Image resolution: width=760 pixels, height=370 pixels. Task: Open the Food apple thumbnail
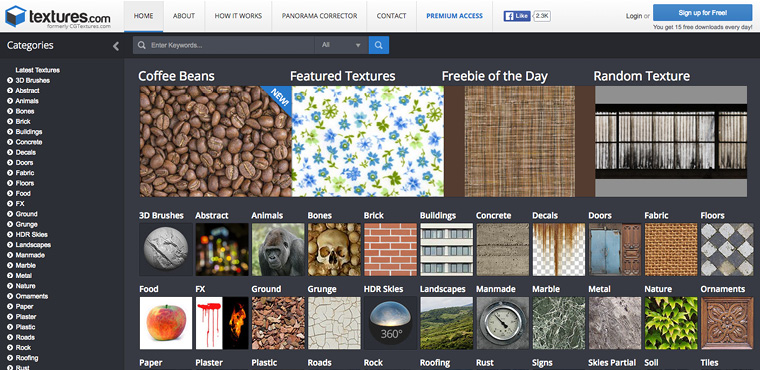pos(166,323)
